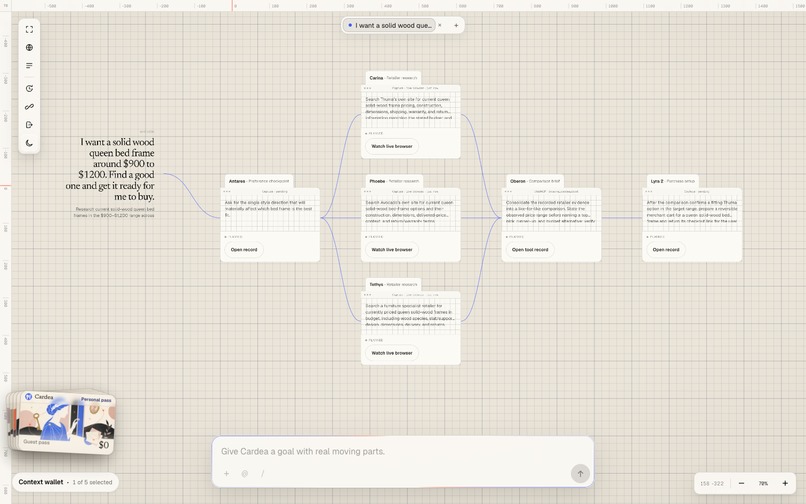Click the canvas coordinate readout 158 -322
806x504 pixels.
712,483
